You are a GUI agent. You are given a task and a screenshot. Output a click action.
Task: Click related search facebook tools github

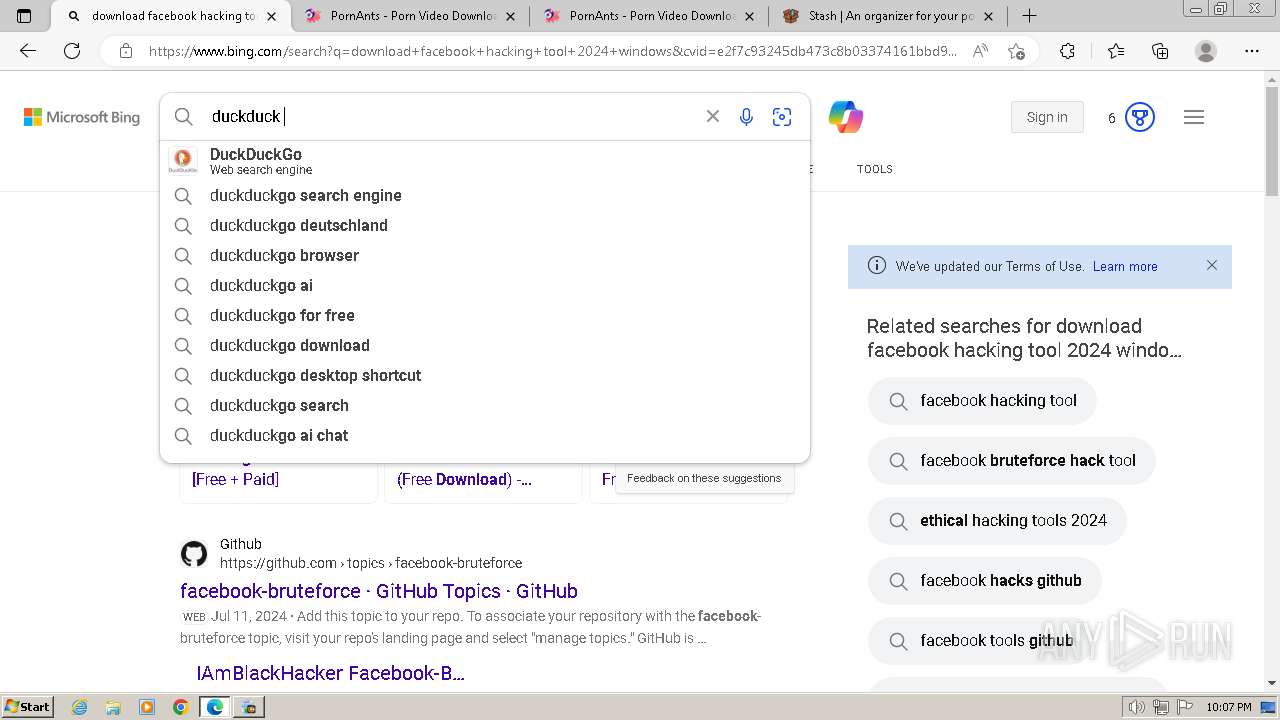(x=980, y=641)
